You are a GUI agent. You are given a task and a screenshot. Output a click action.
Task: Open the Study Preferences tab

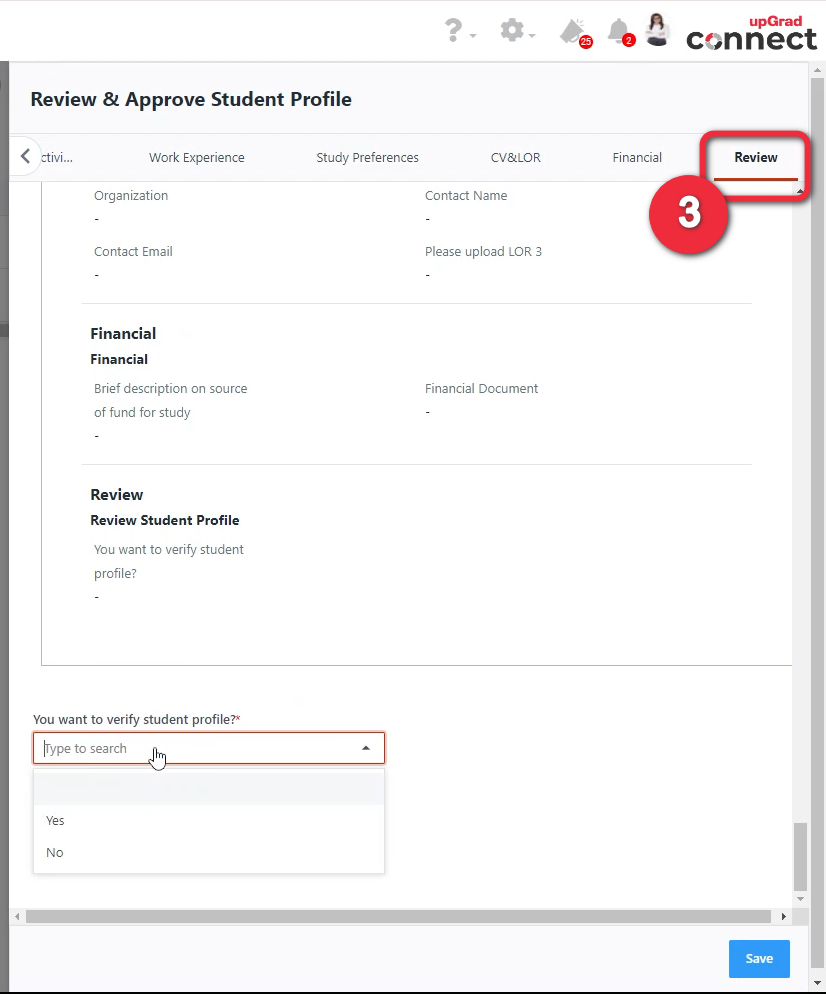pos(367,158)
